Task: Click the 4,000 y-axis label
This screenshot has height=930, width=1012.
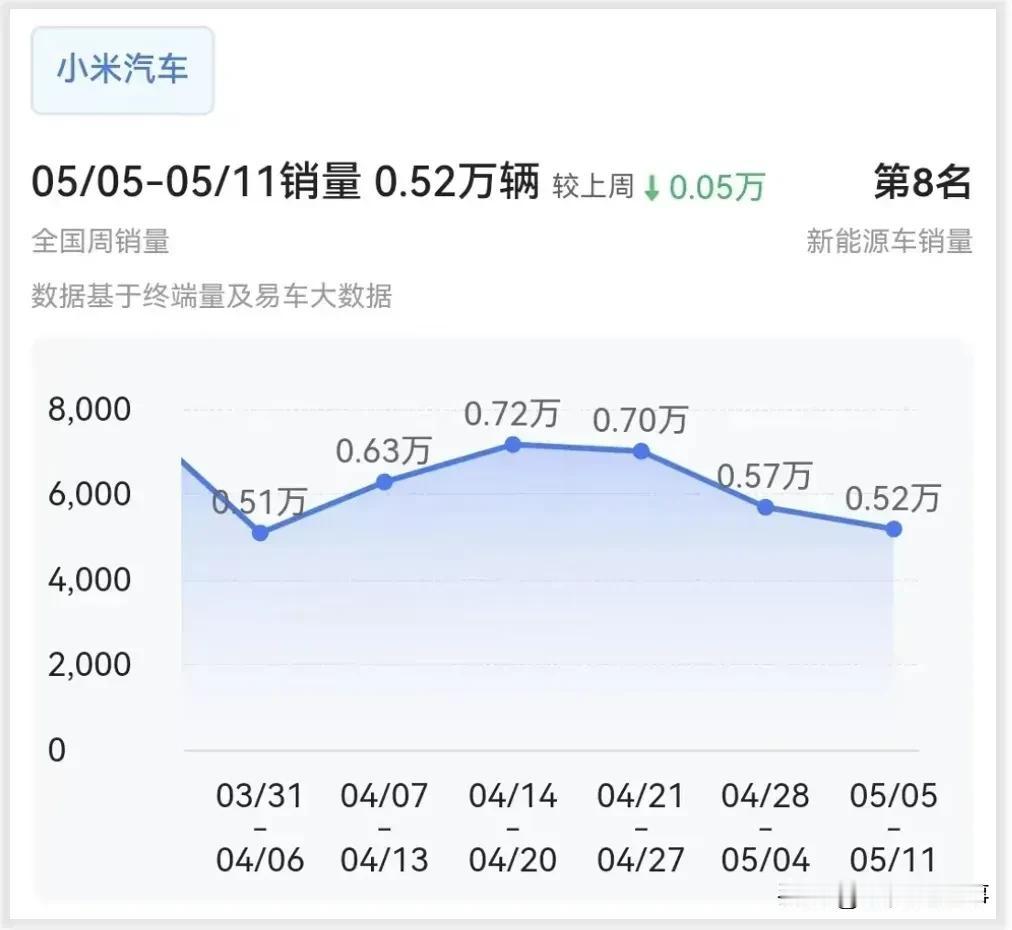Action: point(90,580)
